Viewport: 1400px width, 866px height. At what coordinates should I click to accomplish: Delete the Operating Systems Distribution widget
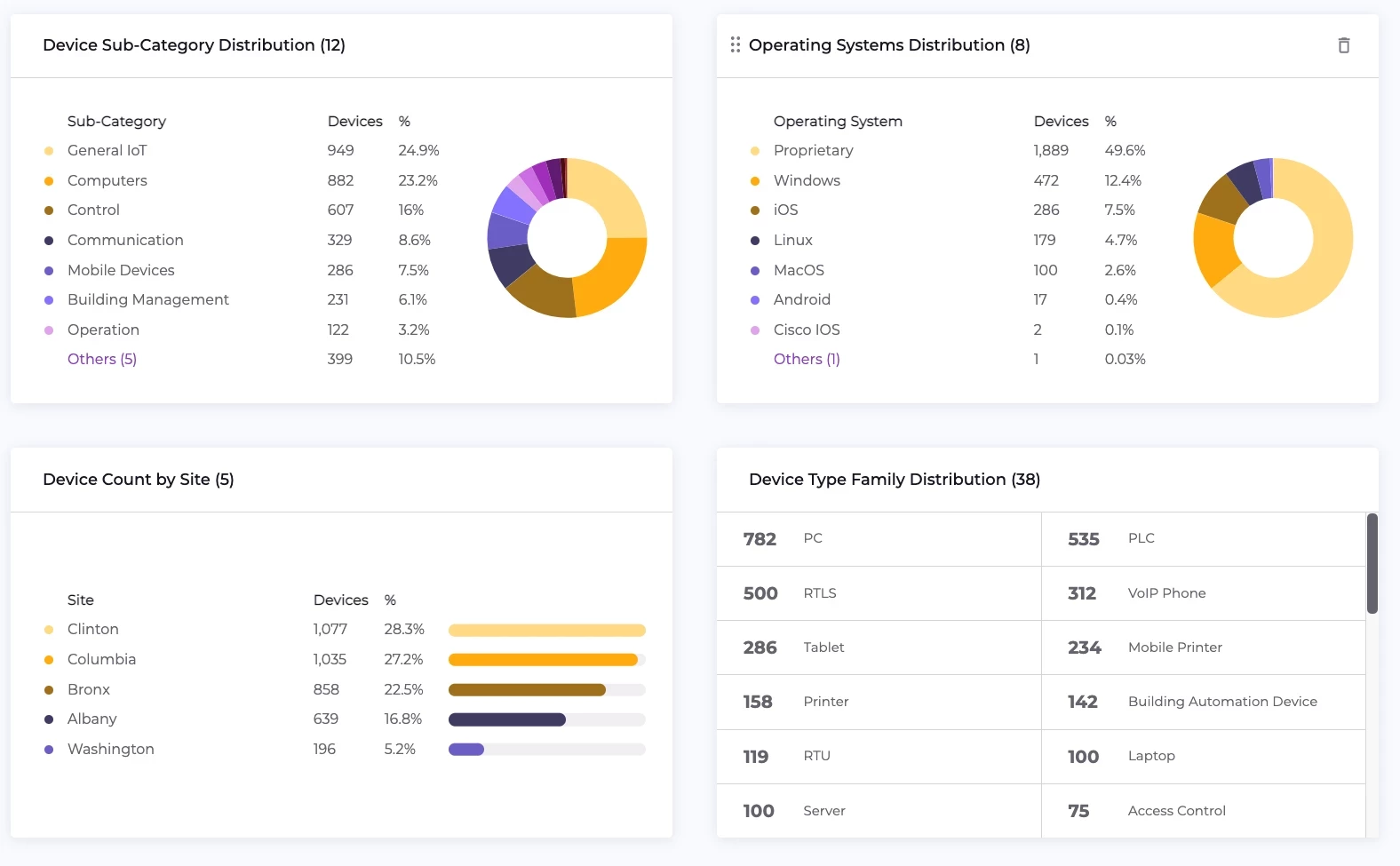[x=1343, y=45]
